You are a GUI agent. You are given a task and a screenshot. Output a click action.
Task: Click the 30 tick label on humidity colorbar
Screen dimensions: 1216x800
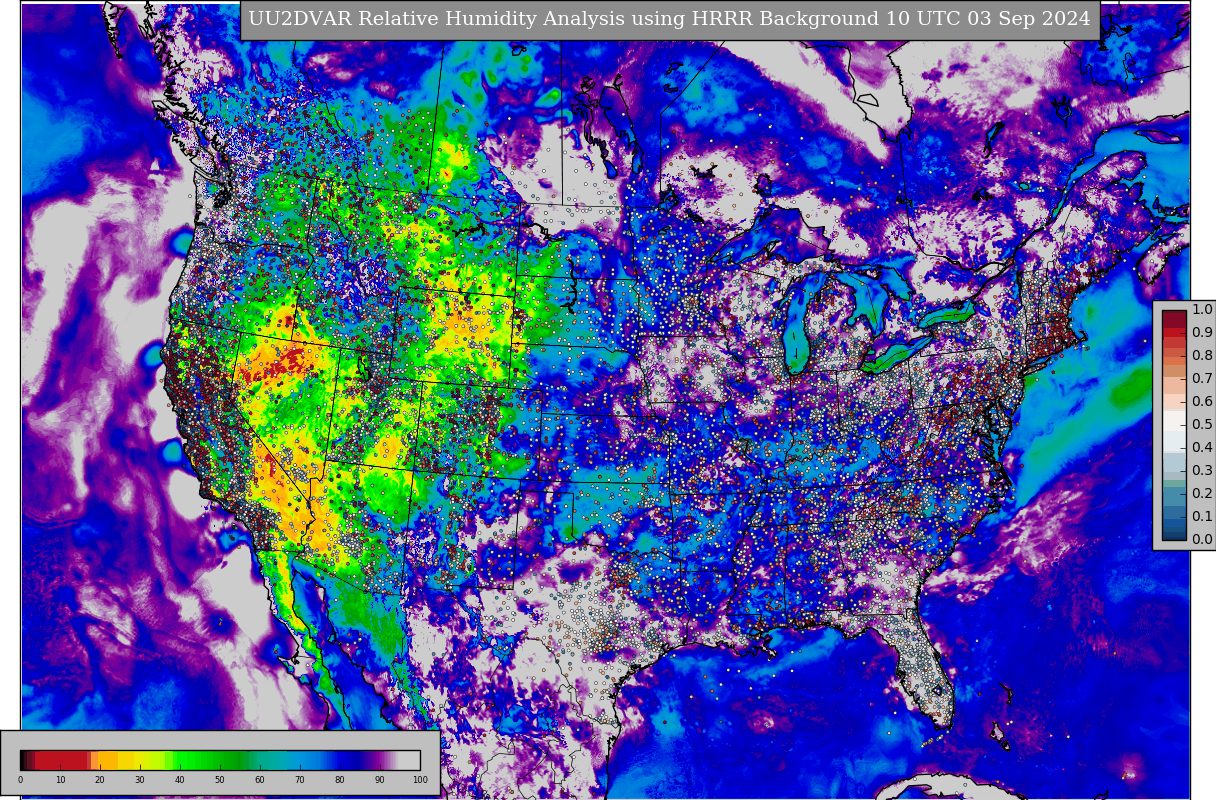pyautogui.click(x=140, y=781)
